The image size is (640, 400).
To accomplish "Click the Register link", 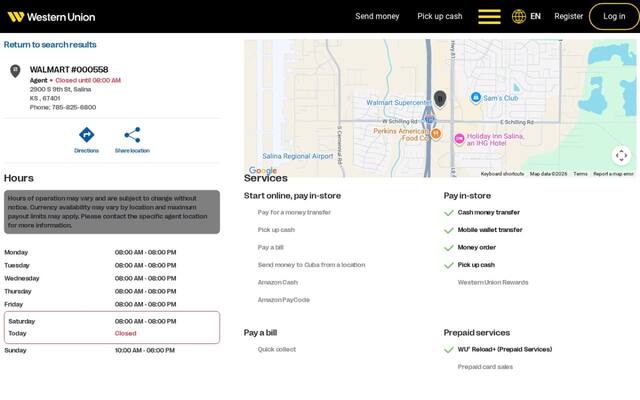I will (x=569, y=16).
